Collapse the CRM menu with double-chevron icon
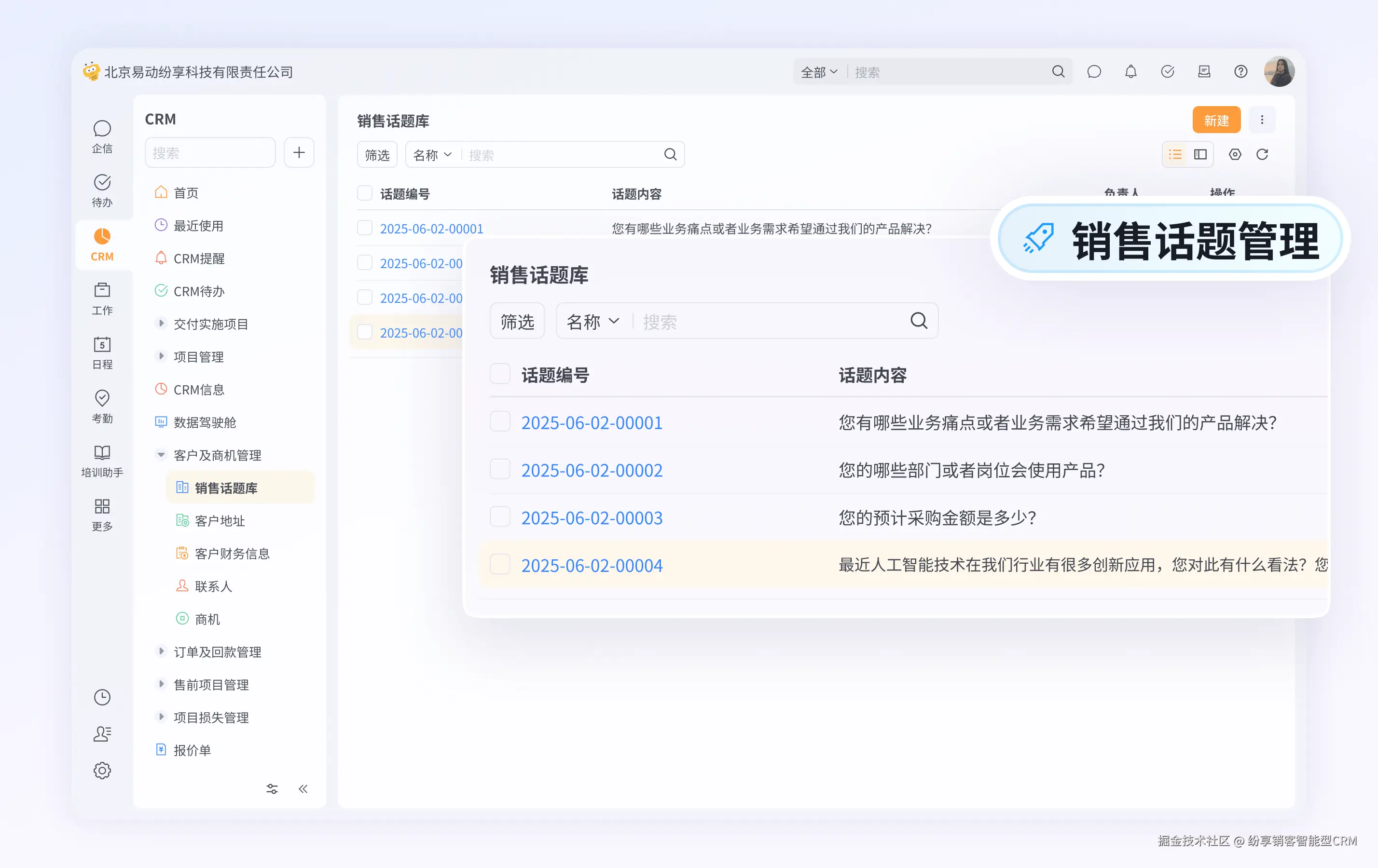Viewport: 1378px width, 868px height. 303,788
